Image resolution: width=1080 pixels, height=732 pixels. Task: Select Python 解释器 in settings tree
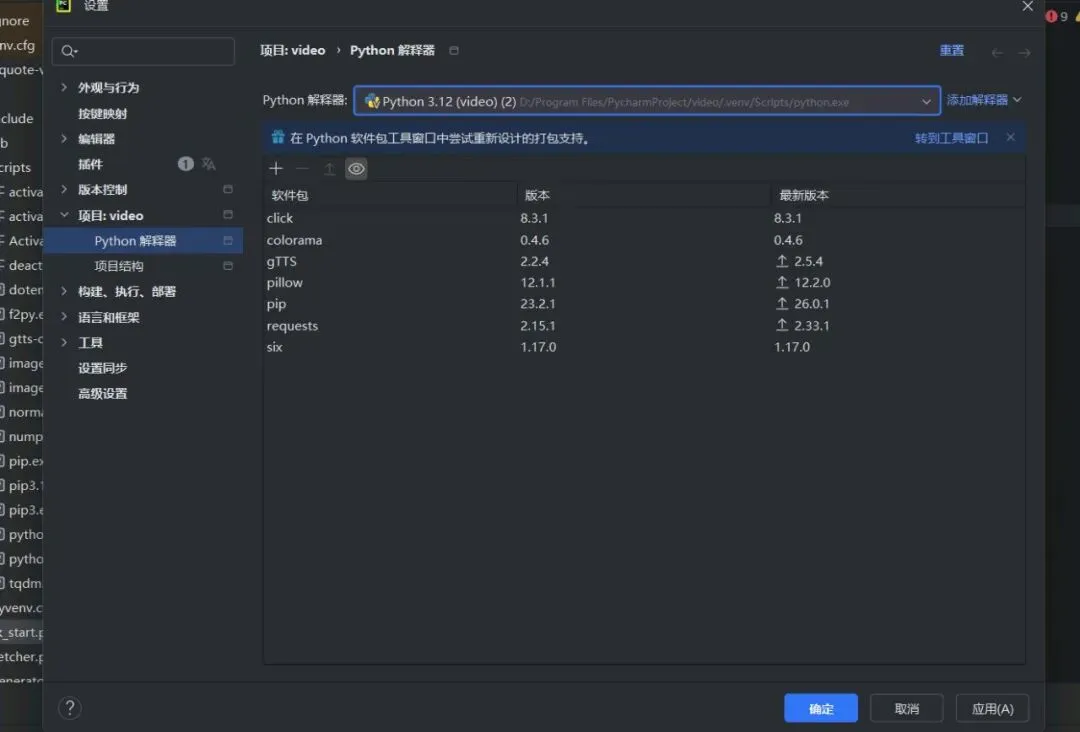tap(143, 240)
